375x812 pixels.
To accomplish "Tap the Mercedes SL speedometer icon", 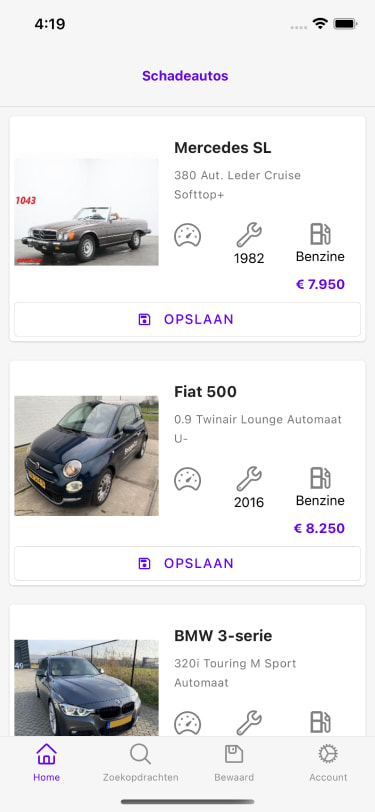I will (x=188, y=235).
